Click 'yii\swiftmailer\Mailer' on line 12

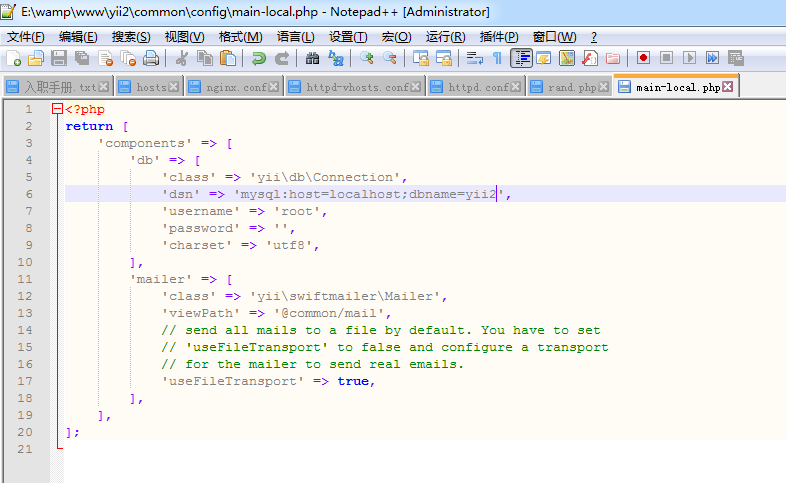pos(345,296)
